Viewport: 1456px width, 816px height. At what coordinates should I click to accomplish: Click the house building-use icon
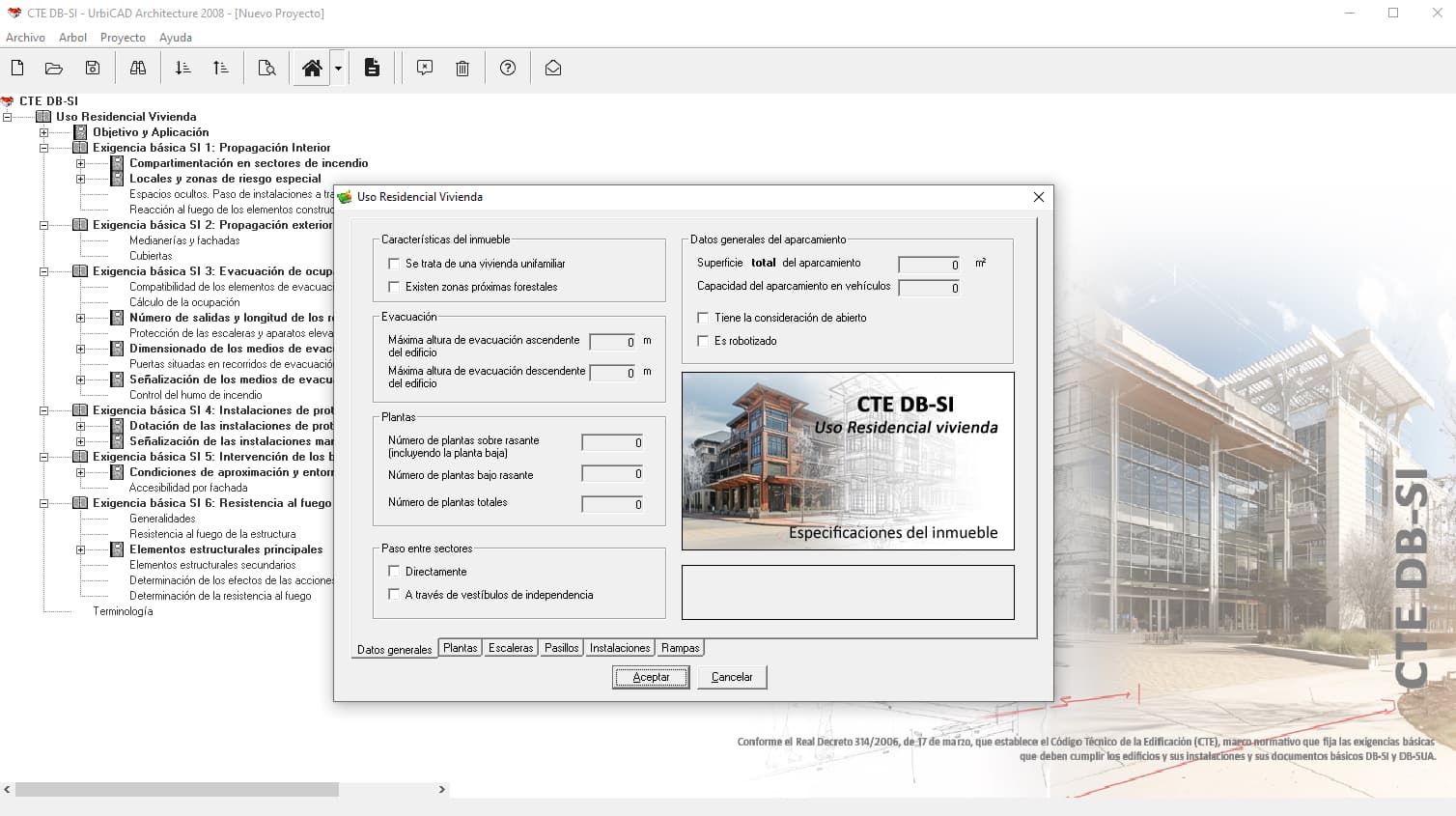coord(312,68)
